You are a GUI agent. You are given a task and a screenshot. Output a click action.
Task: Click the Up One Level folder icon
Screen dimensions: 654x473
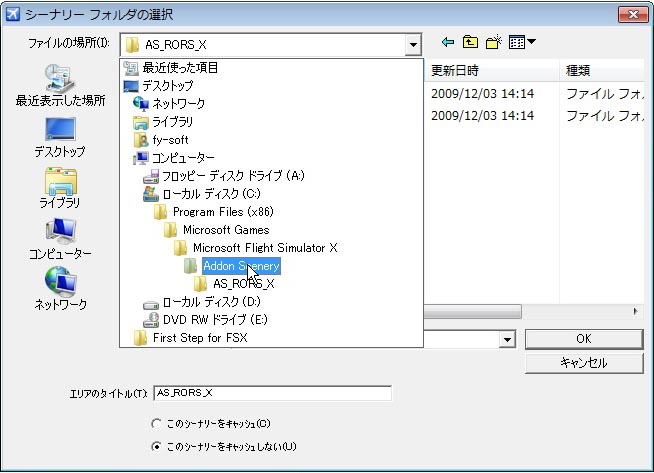470,42
